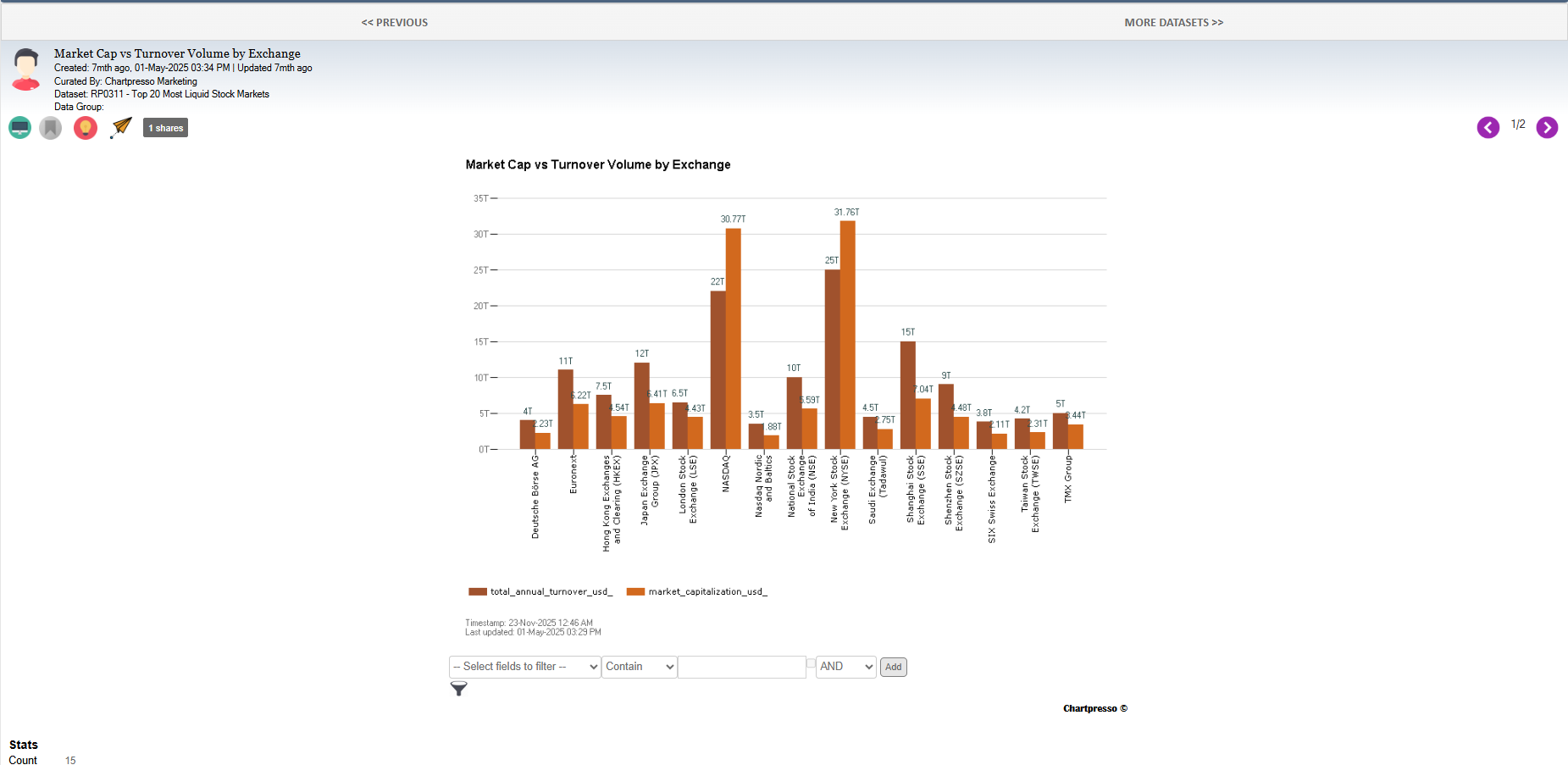Click the NASDAQ market capitalization bar
The width and height of the screenshot is (1568, 765).
(x=734, y=339)
